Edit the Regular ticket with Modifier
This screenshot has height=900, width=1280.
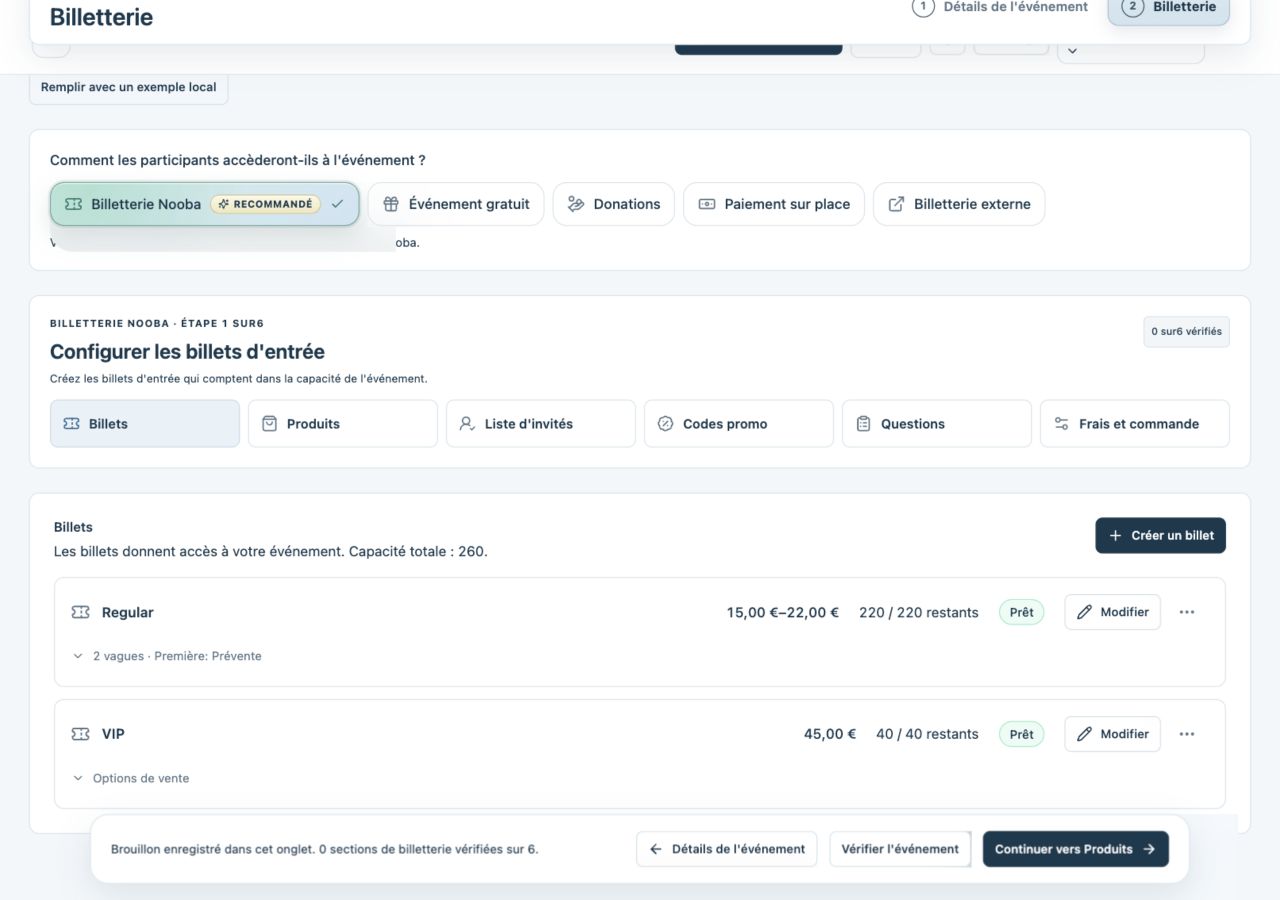tap(1112, 612)
